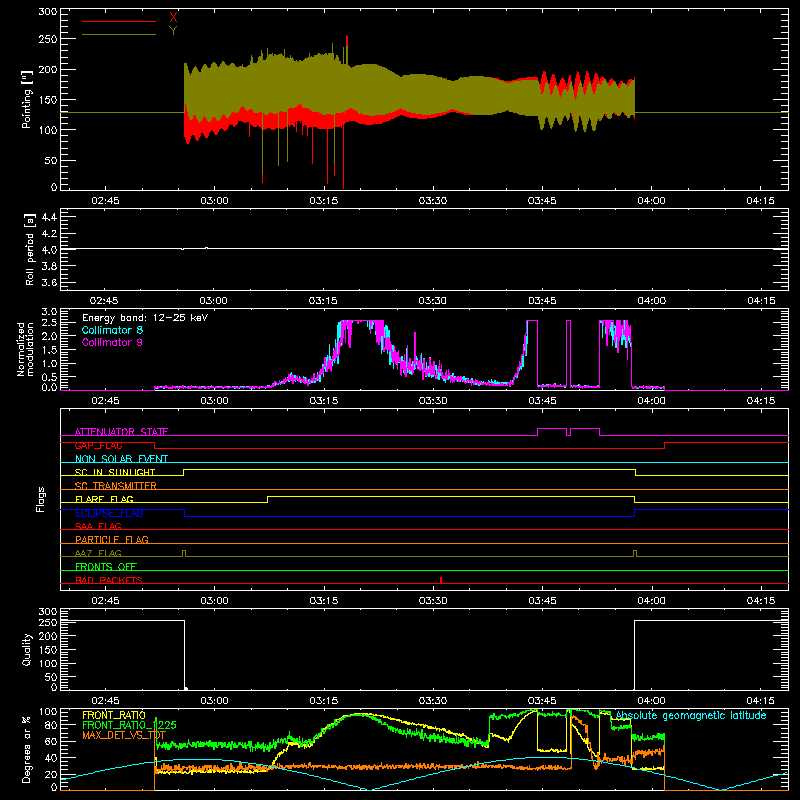The image size is (800, 800).
Task: Click the FLARE_FLAG label
Action: pos(104,499)
